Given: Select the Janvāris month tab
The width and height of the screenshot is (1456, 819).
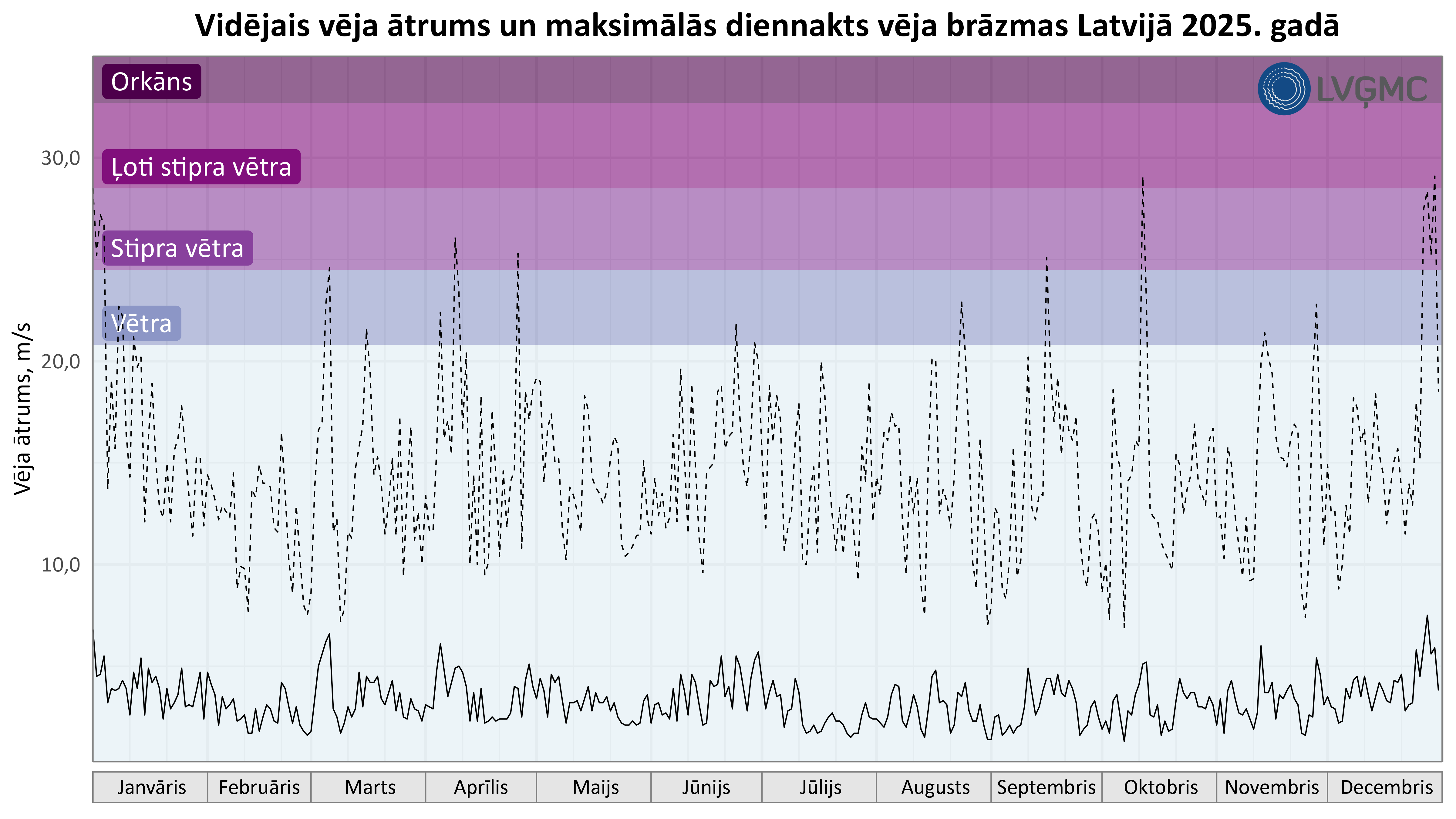Looking at the screenshot, I should (x=151, y=787).
